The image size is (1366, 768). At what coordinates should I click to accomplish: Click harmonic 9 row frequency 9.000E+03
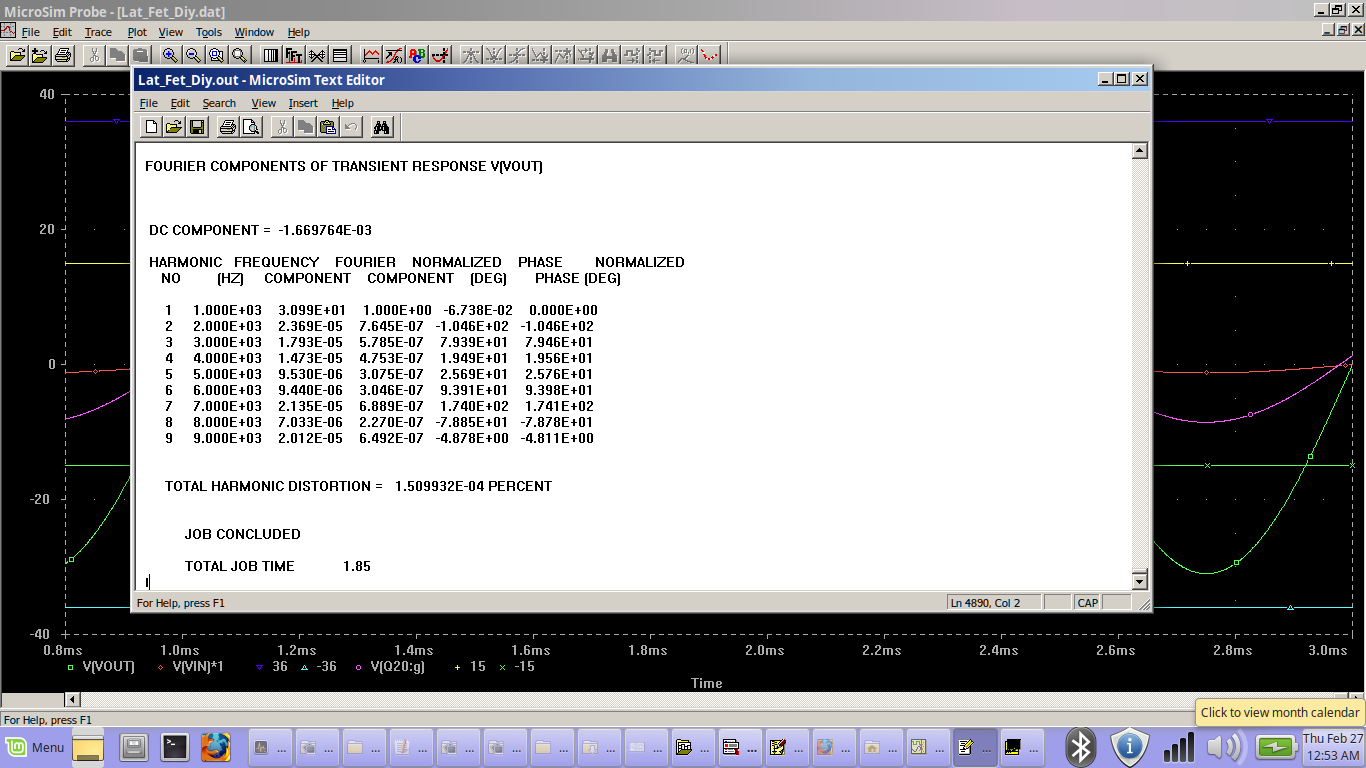click(x=227, y=438)
